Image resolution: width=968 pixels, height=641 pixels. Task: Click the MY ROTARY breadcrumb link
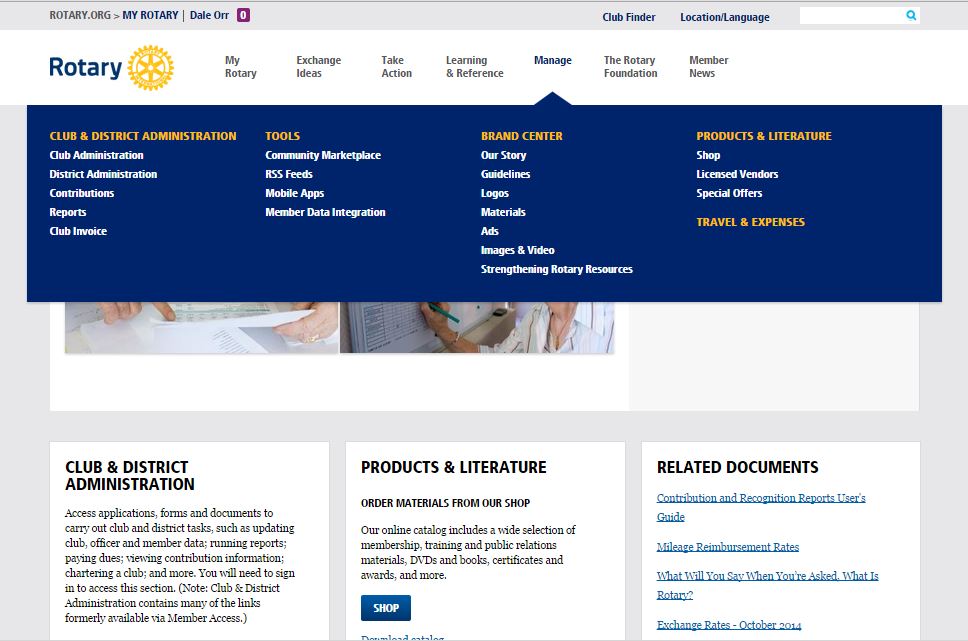pos(150,15)
